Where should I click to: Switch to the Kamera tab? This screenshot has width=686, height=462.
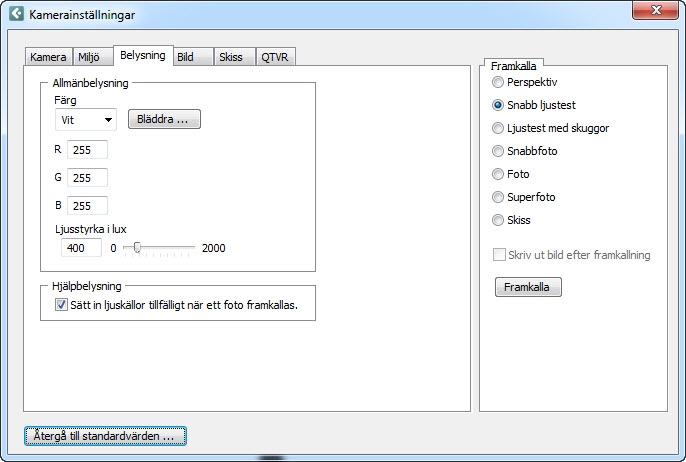[x=48, y=58]
